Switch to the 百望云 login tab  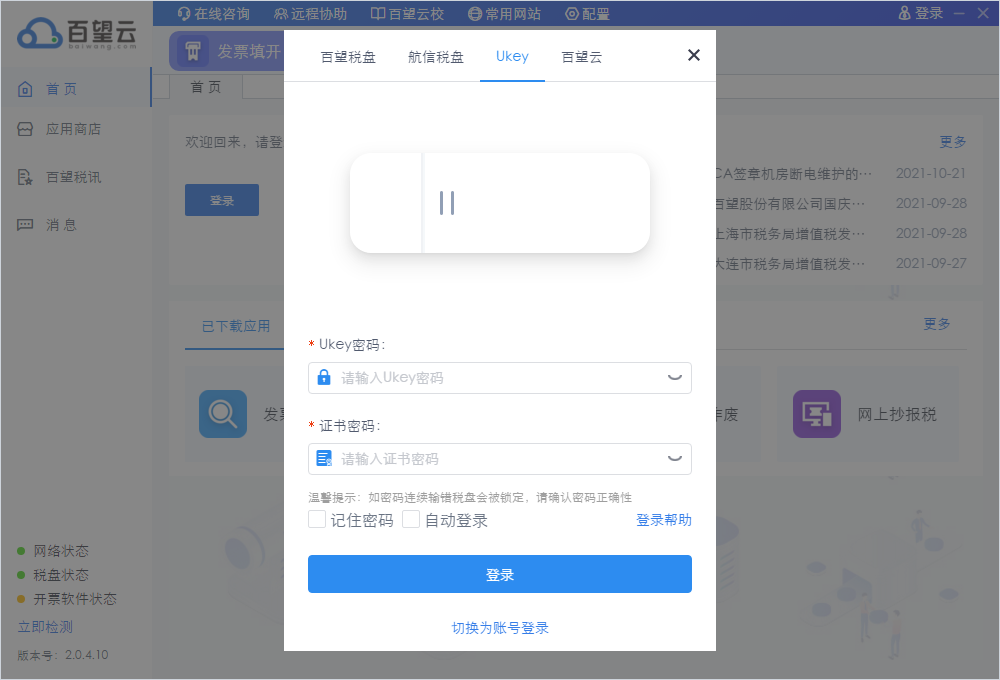pos(582,57)
